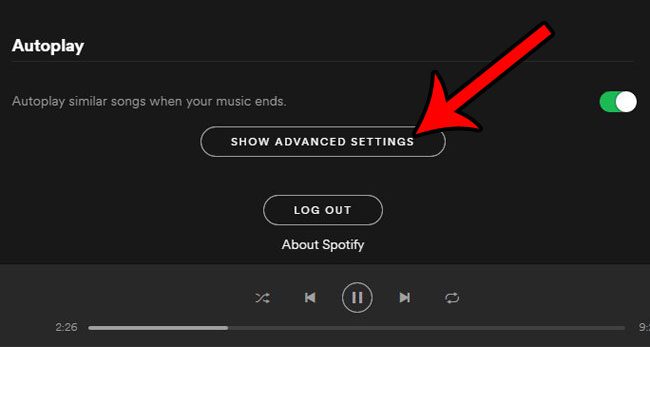650x404 pixels.
Task: Skip to the previous track
Action: 310,298
